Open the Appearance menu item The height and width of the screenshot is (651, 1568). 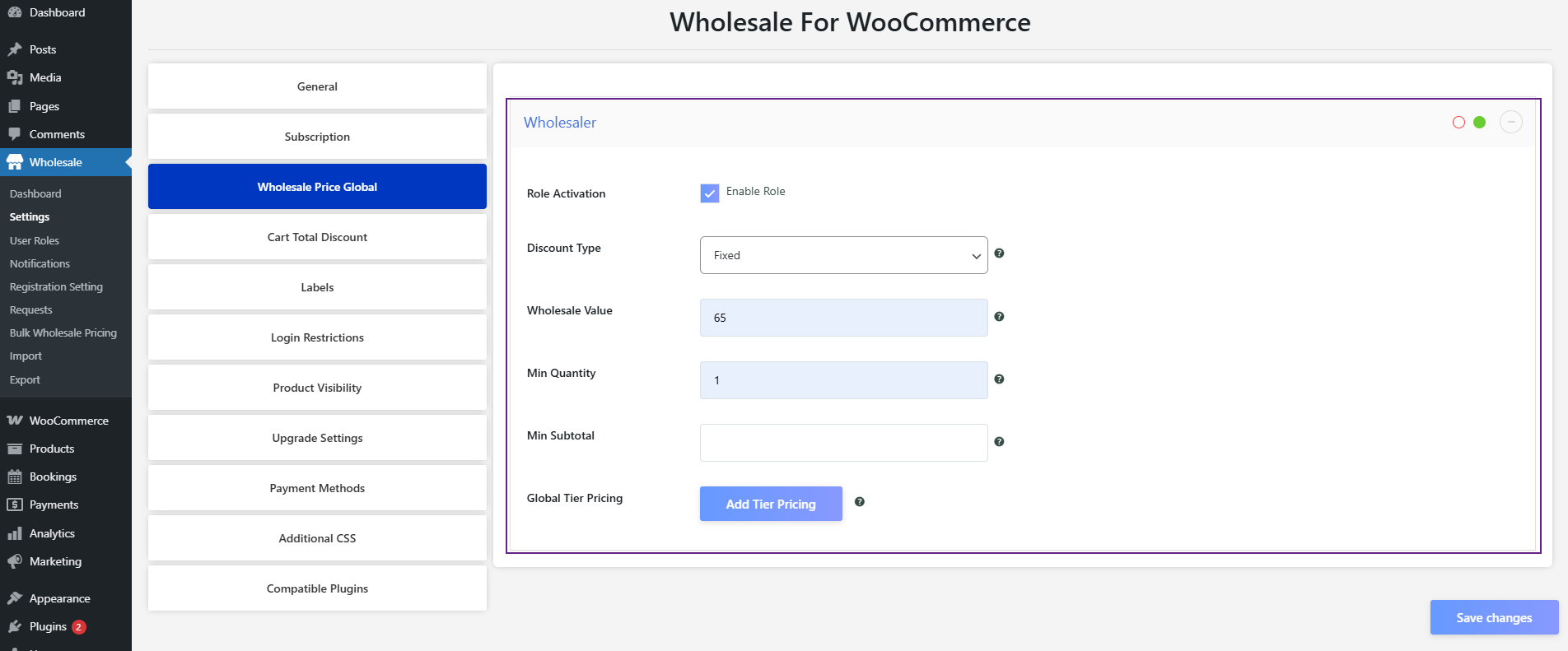click(66, 598)
